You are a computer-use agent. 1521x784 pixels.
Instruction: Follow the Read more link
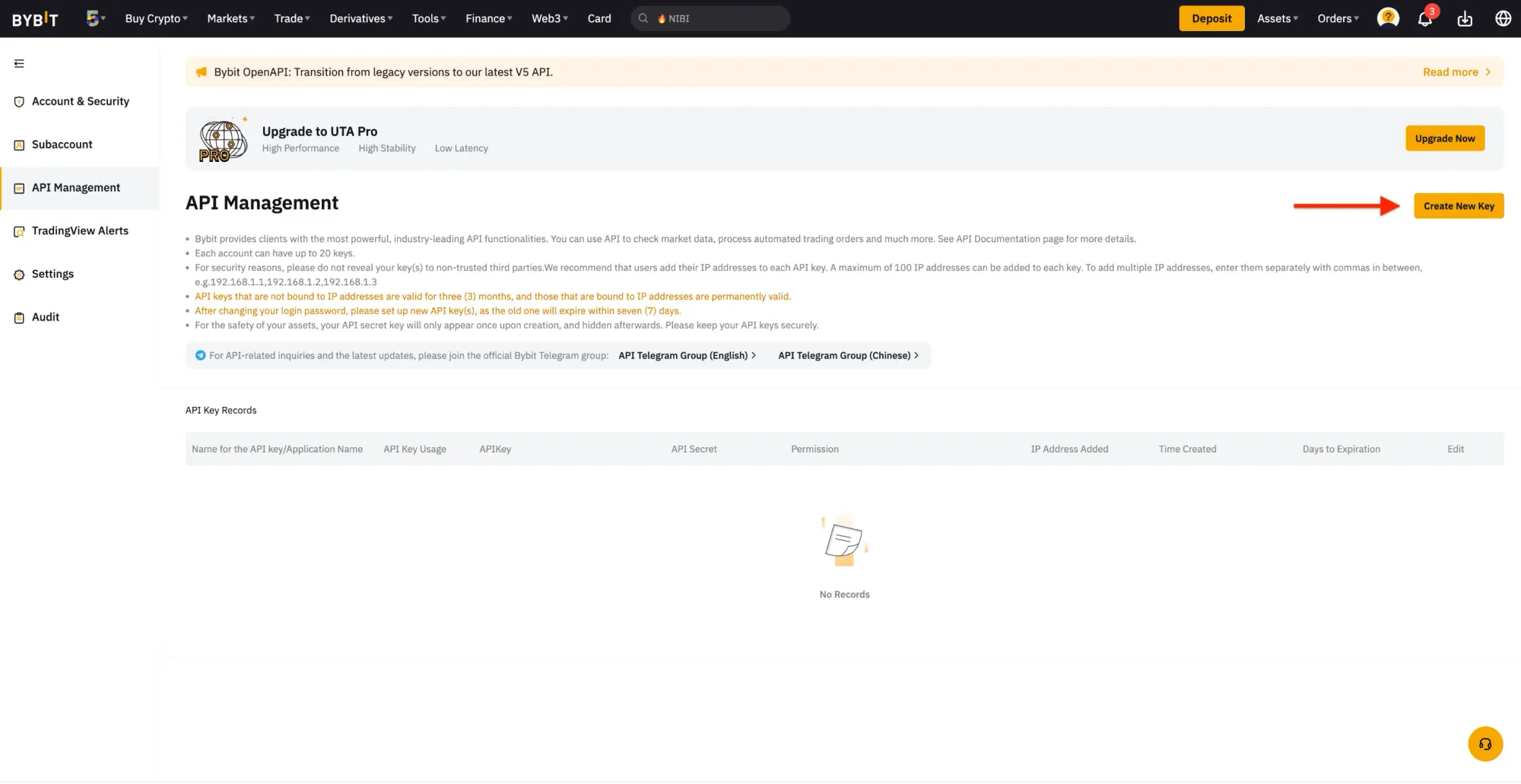1456,72
